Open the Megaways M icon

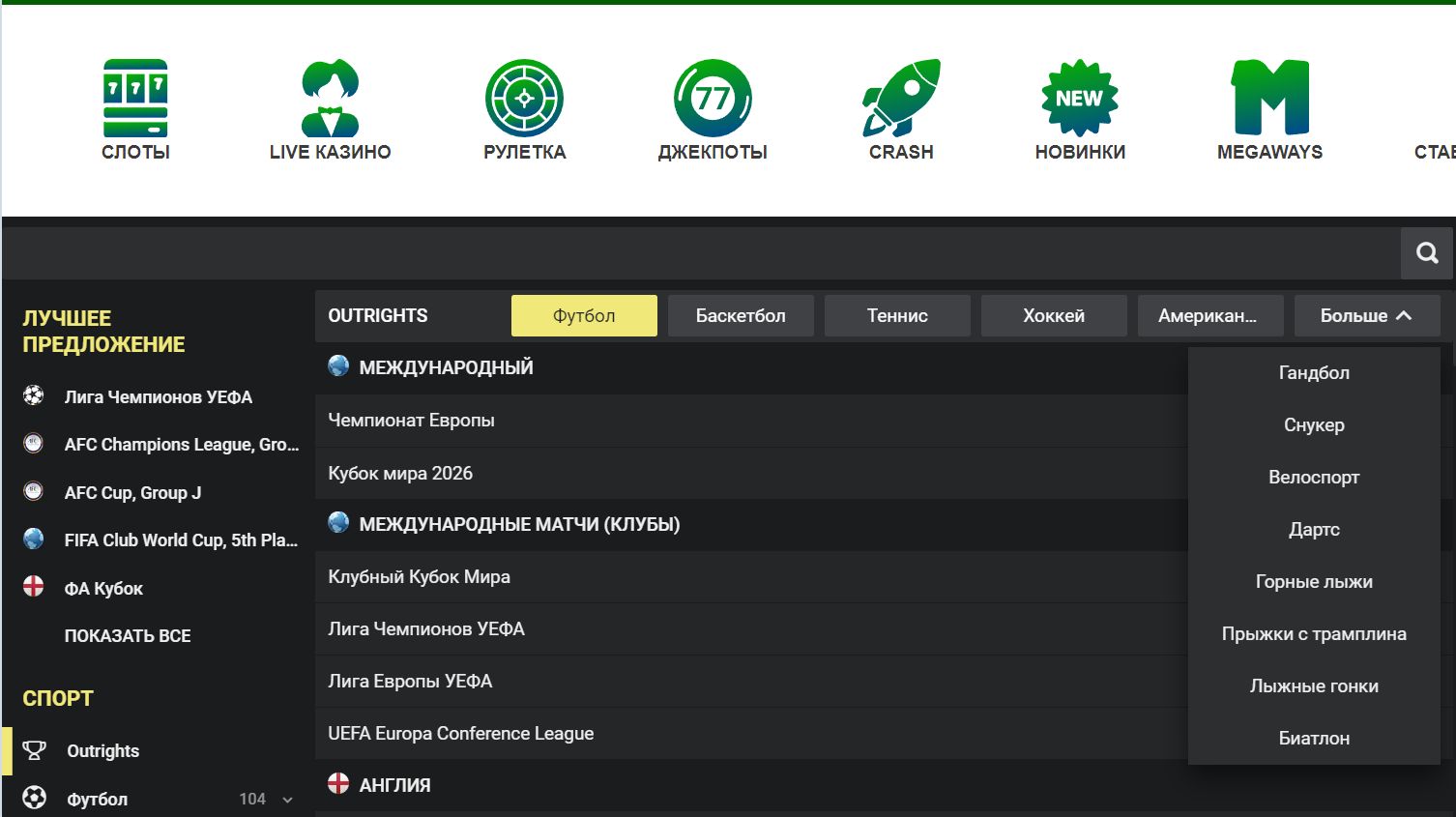pos(1270,98)
